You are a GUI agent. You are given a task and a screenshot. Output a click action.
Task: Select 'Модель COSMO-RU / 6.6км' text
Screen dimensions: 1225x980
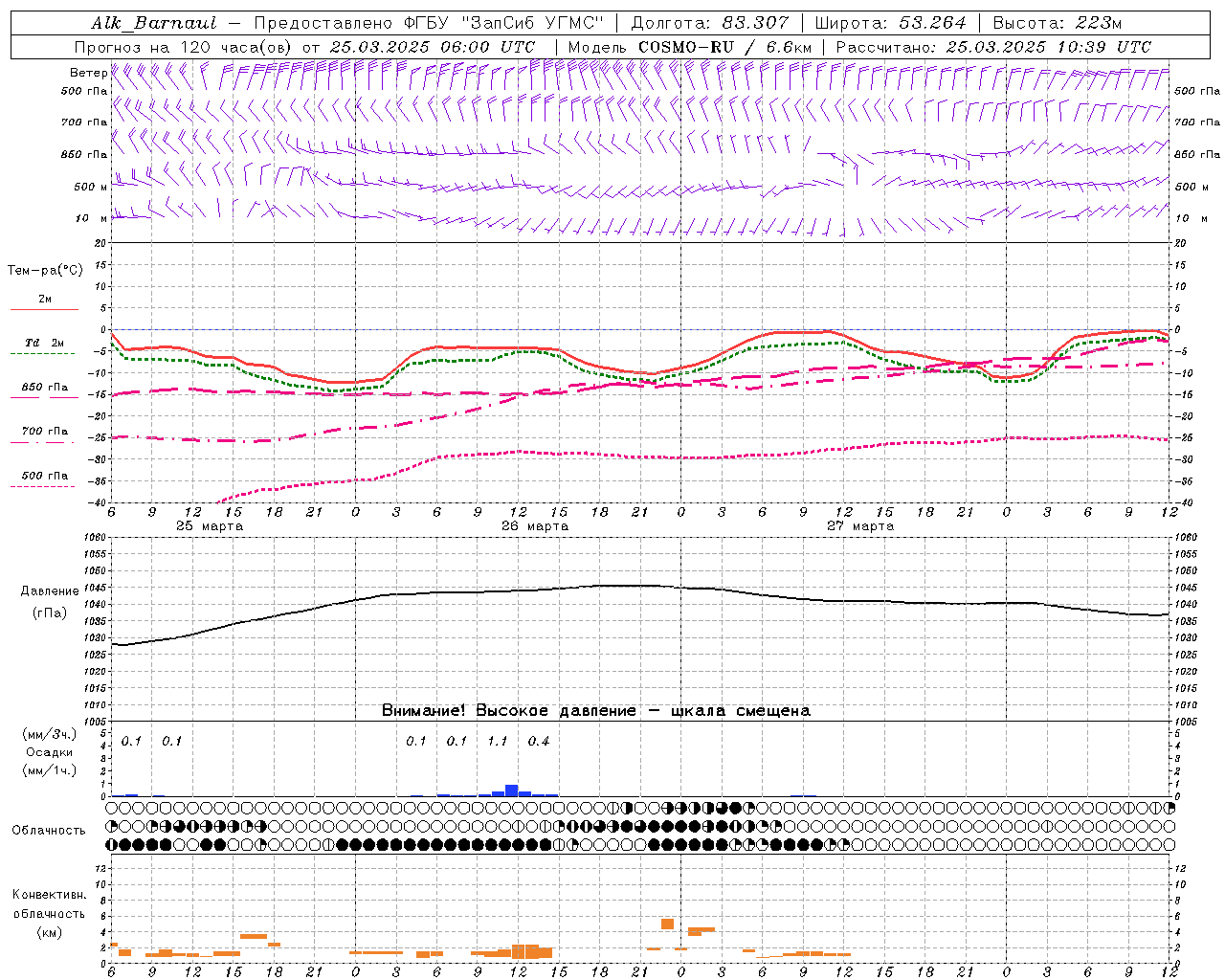pyautogui.click(x=690, y=47)
